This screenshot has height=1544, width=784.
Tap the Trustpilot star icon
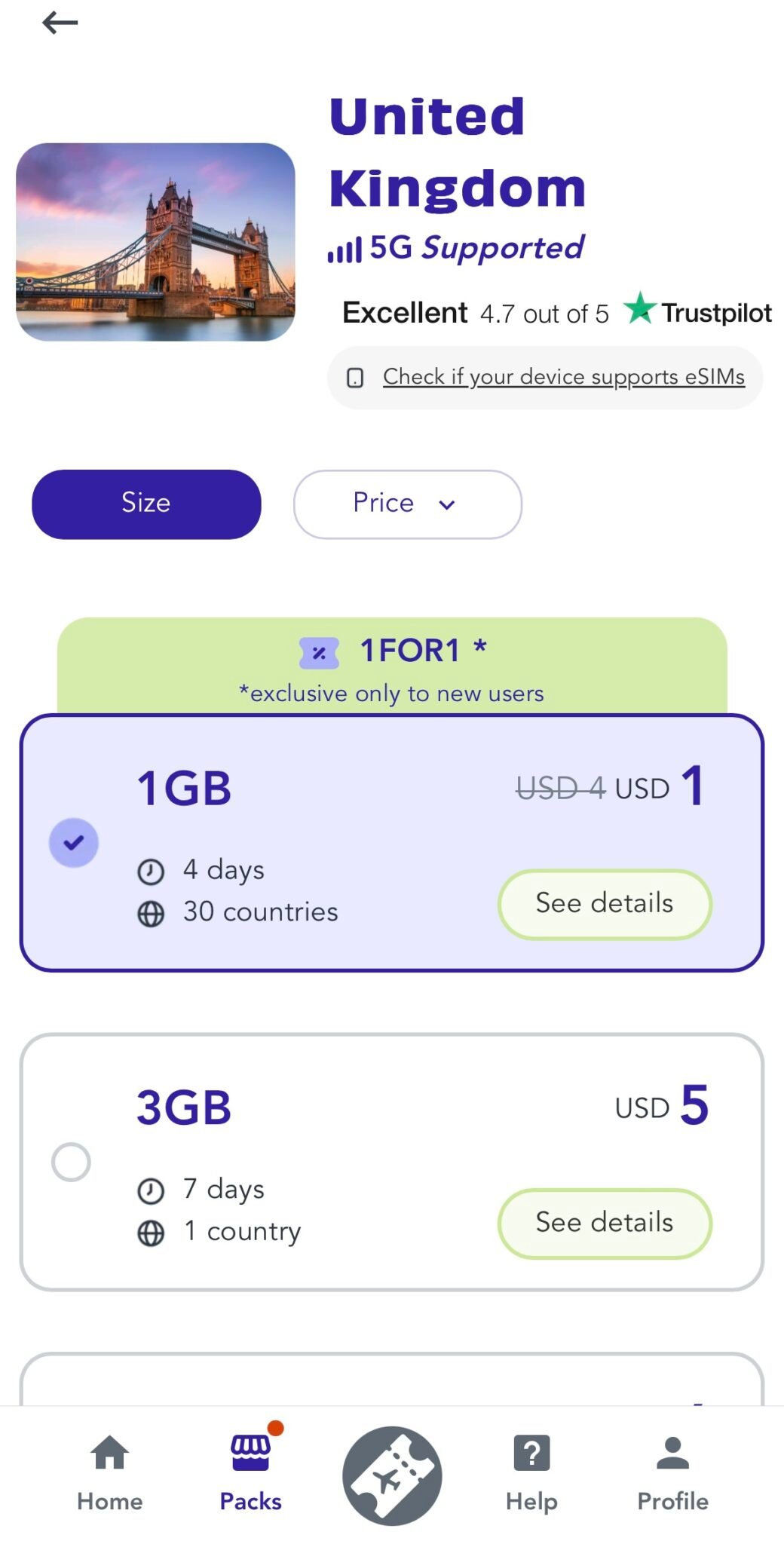pos(639,309)
